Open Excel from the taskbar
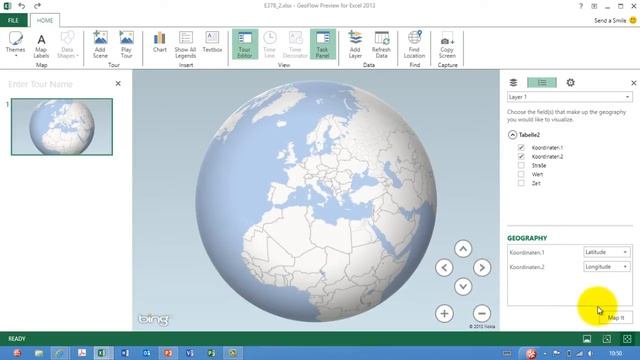640x360 pixels. (x=103, y=353)
